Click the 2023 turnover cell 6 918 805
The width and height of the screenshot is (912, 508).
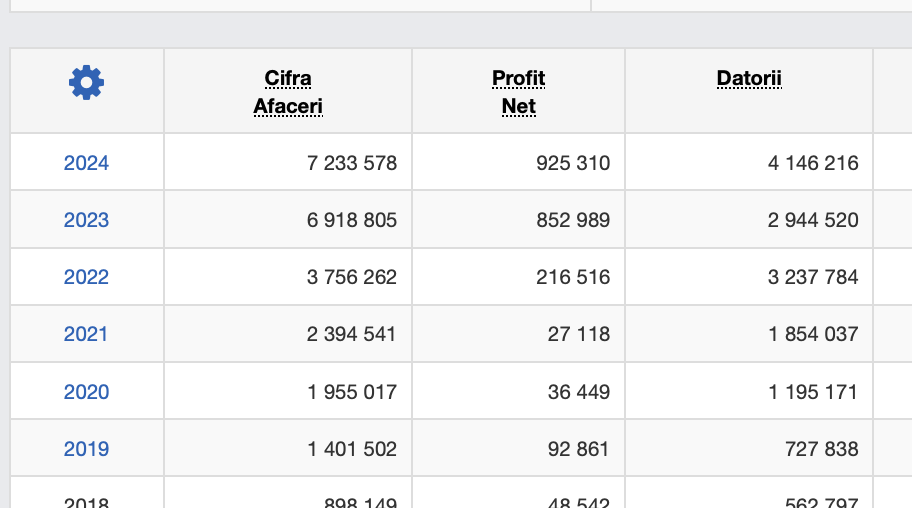[x=352, y=220]
